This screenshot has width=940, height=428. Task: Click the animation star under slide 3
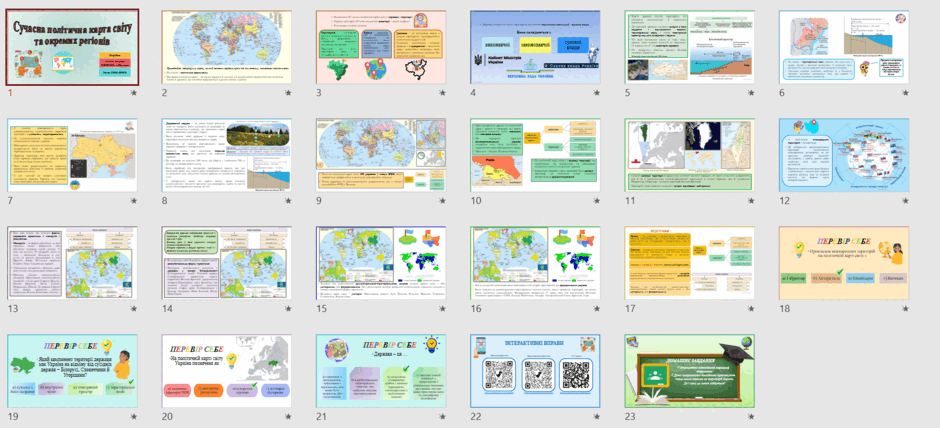[x=442, y=93]
